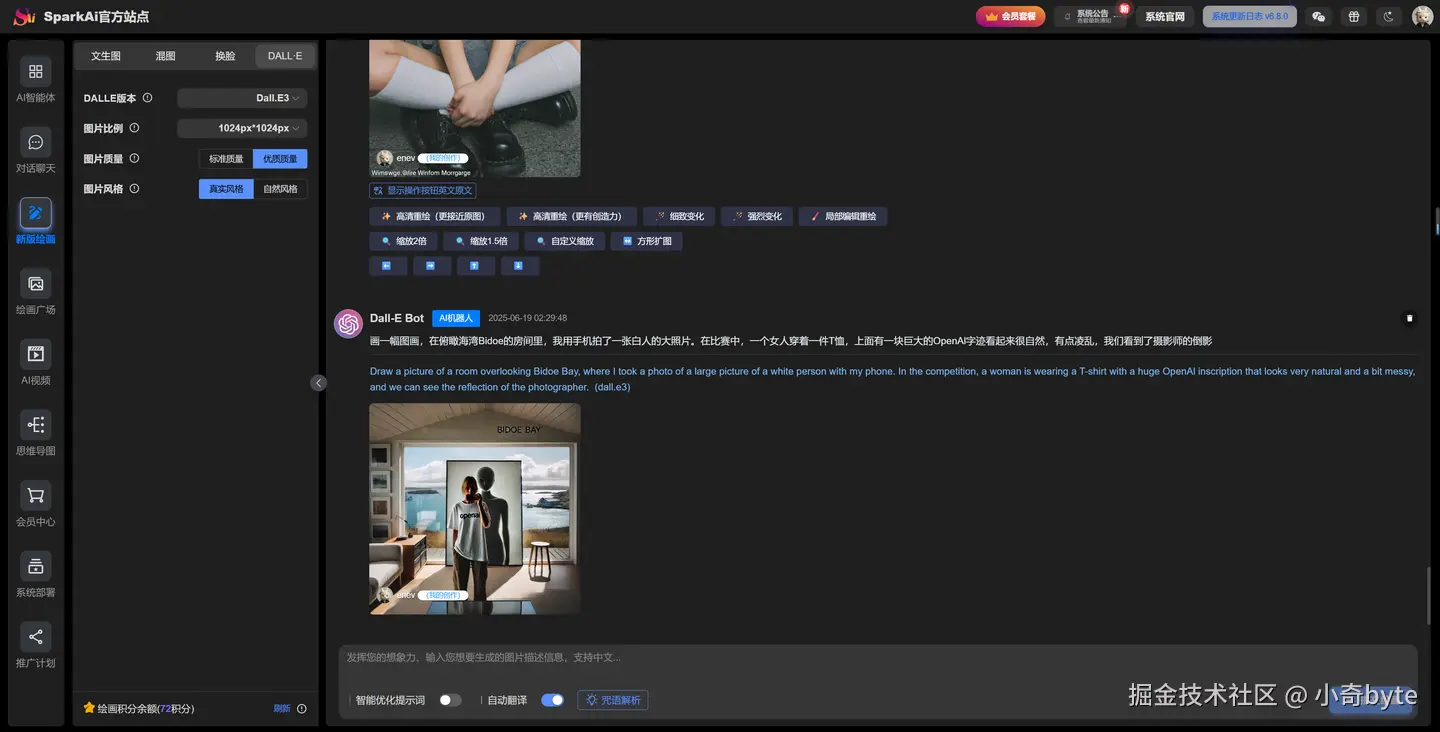Open 思维导图 mind map section
The image size is (1440, 732).
point(36,434)
